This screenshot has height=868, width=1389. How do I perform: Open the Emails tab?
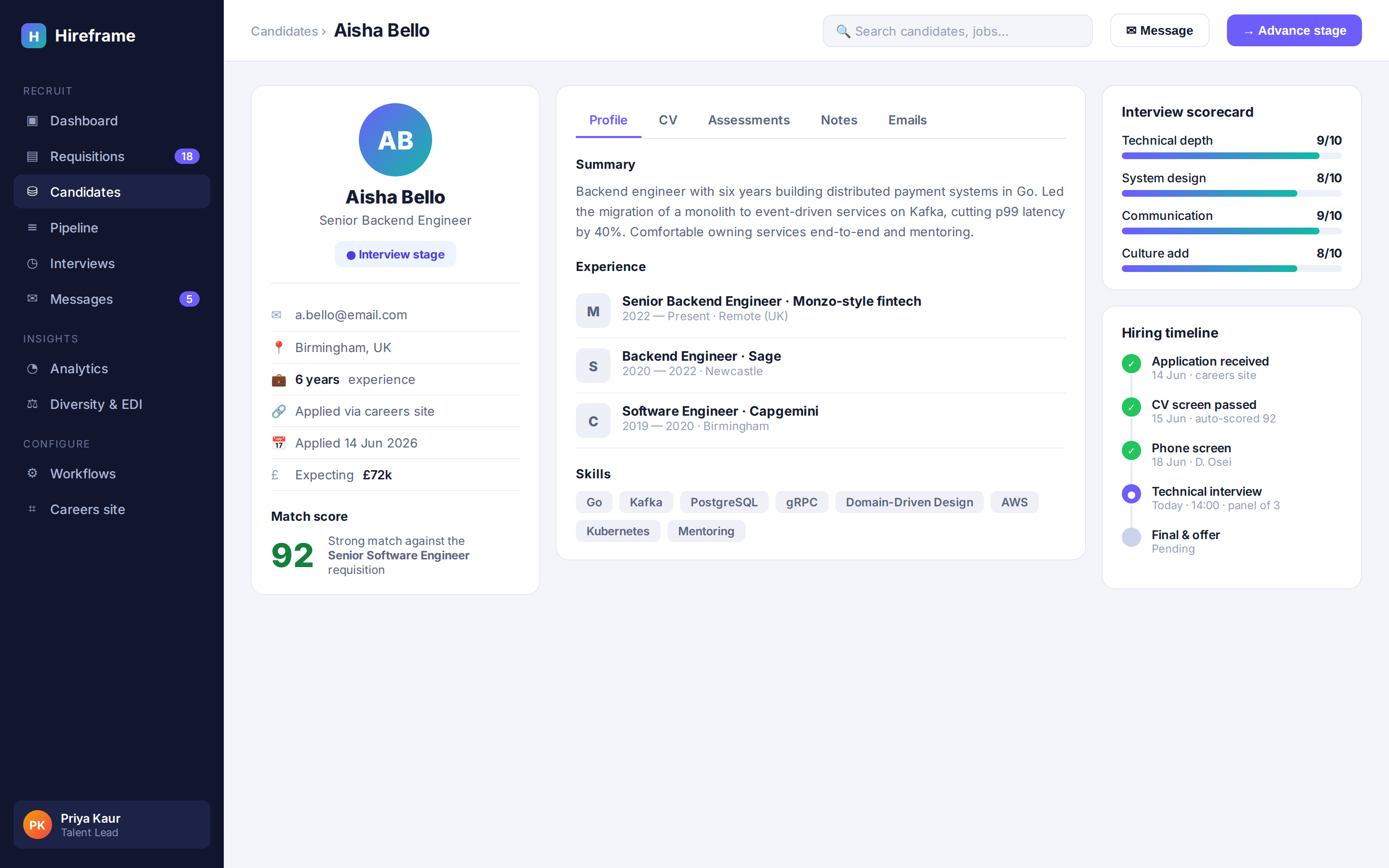(x=908, y=120)
